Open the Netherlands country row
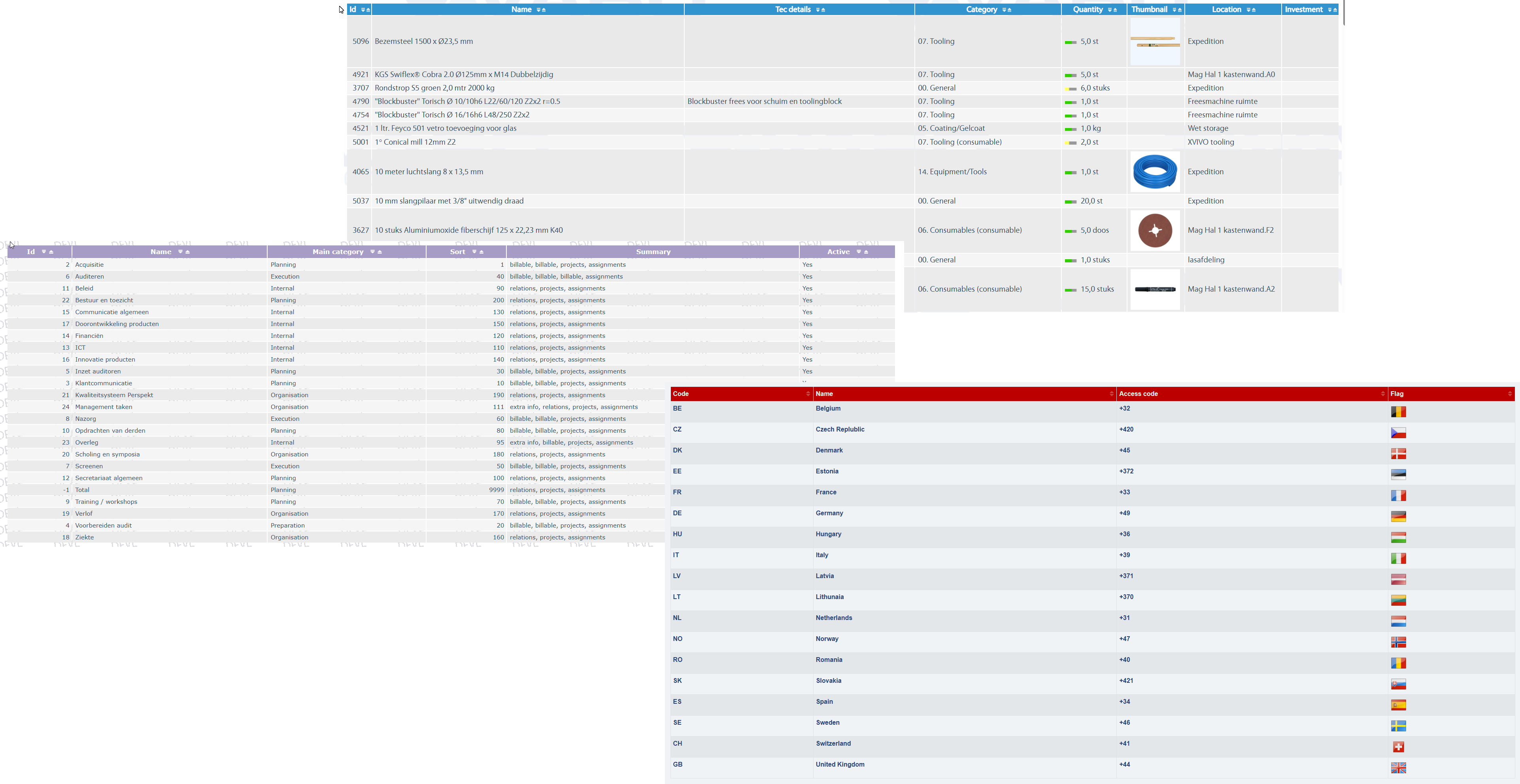Viewport: 1520px width, 784px height. pos(833,618)
